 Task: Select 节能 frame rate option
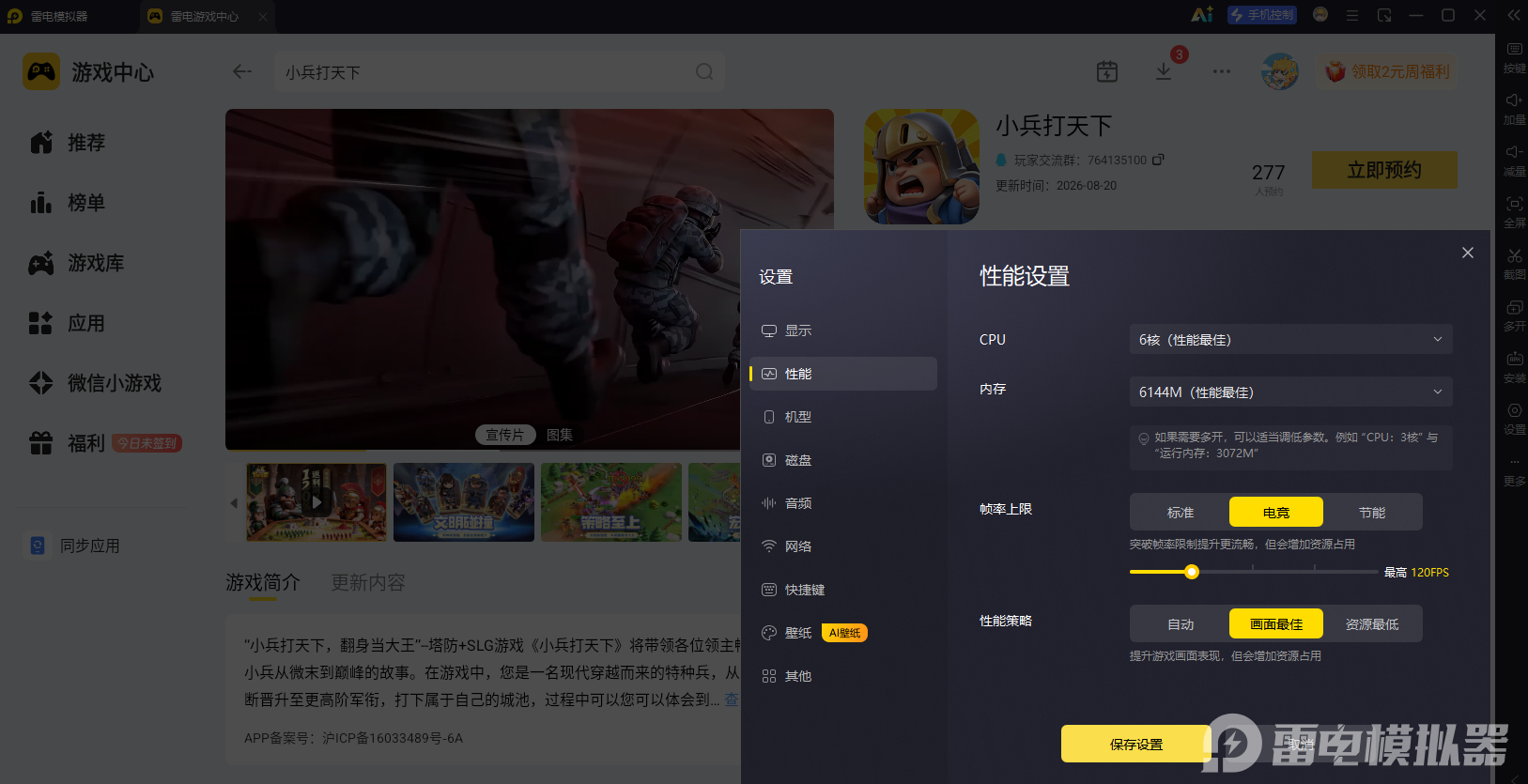[x=1372, y=512]
